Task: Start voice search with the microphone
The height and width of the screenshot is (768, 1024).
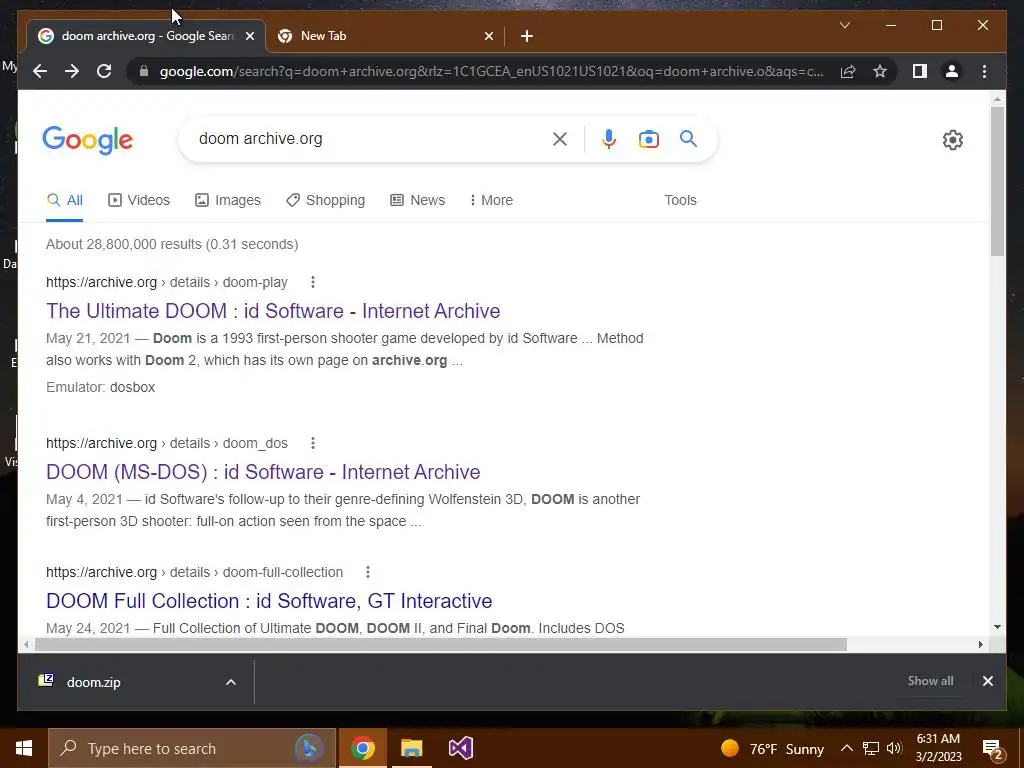Action: (609, 138)
